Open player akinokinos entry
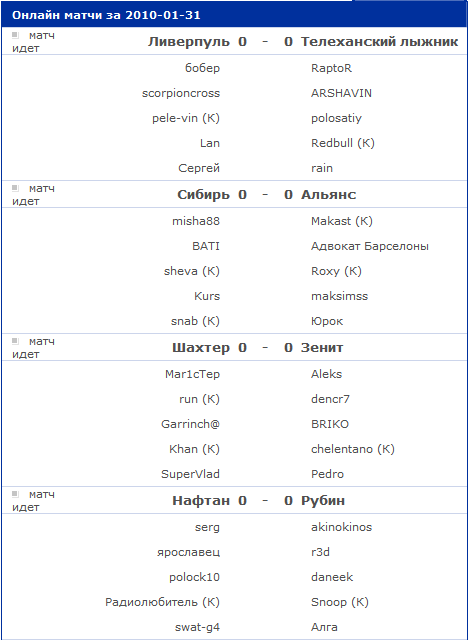 341,527
